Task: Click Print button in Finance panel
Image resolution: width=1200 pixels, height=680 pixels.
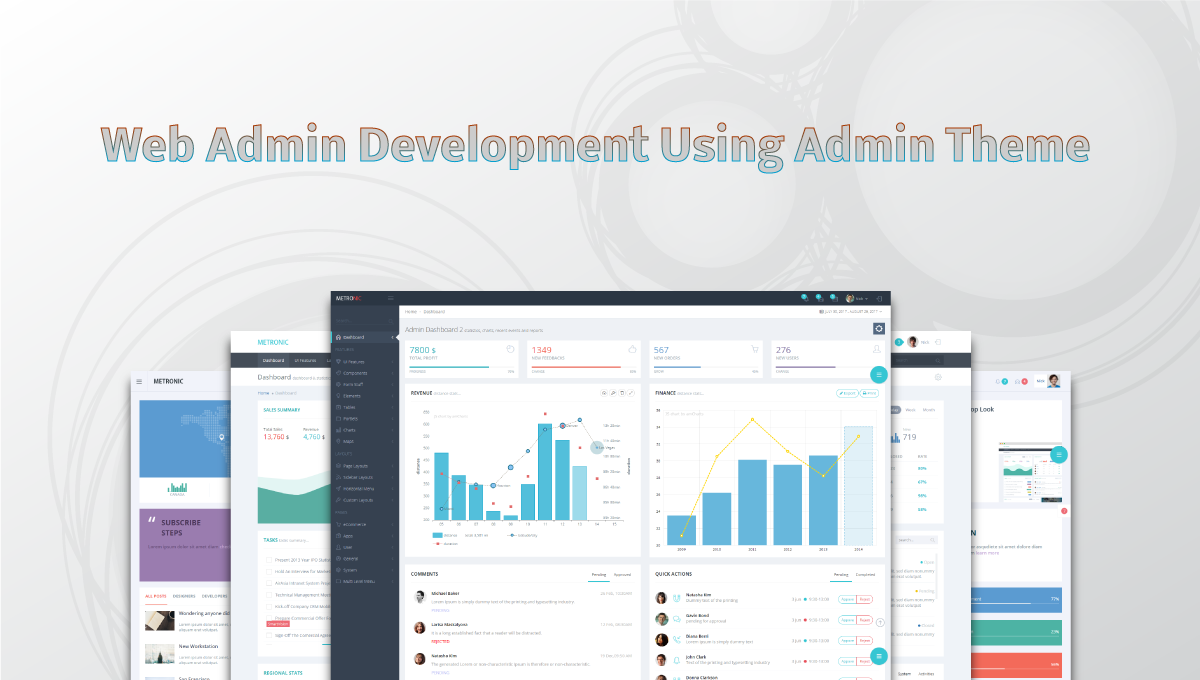Action: [869, 393]
